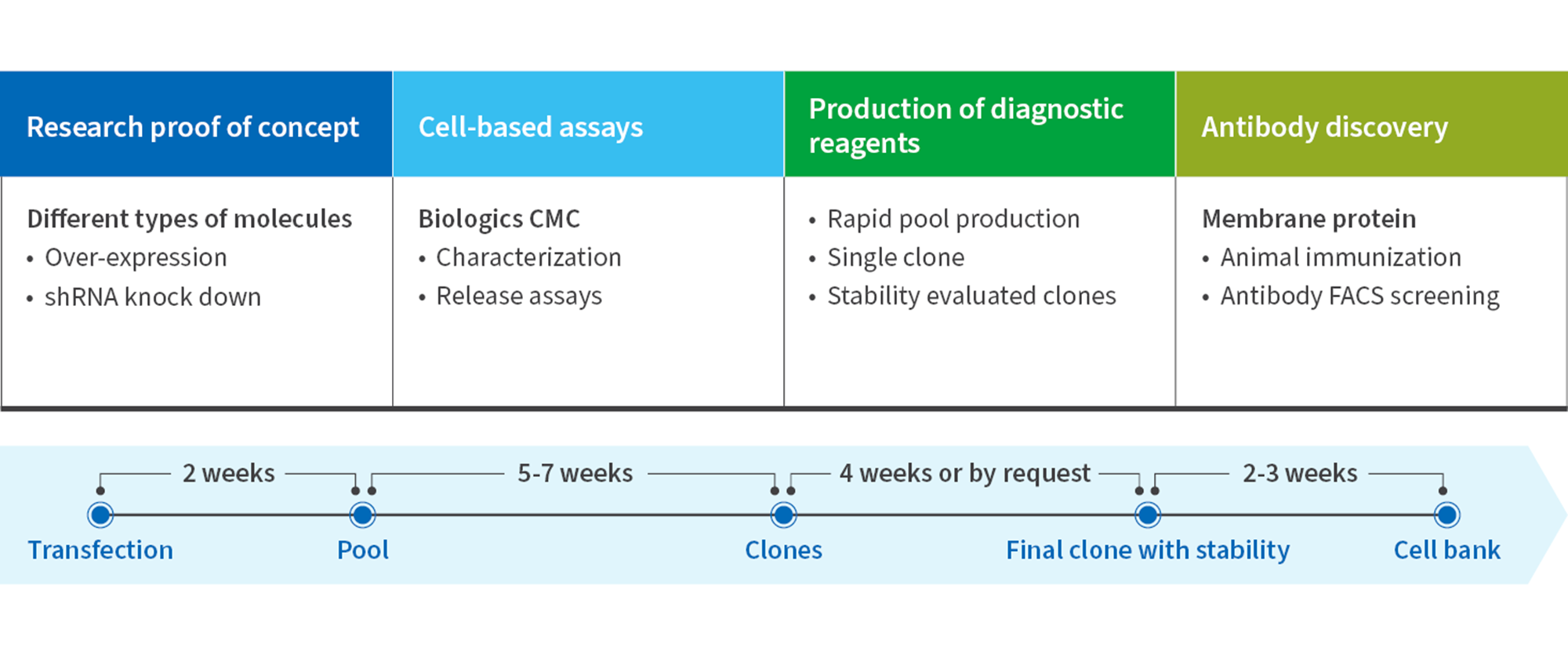
Task: Click the 2 weeks duration label
Action: pyautogui.click(x=228, y=473)
